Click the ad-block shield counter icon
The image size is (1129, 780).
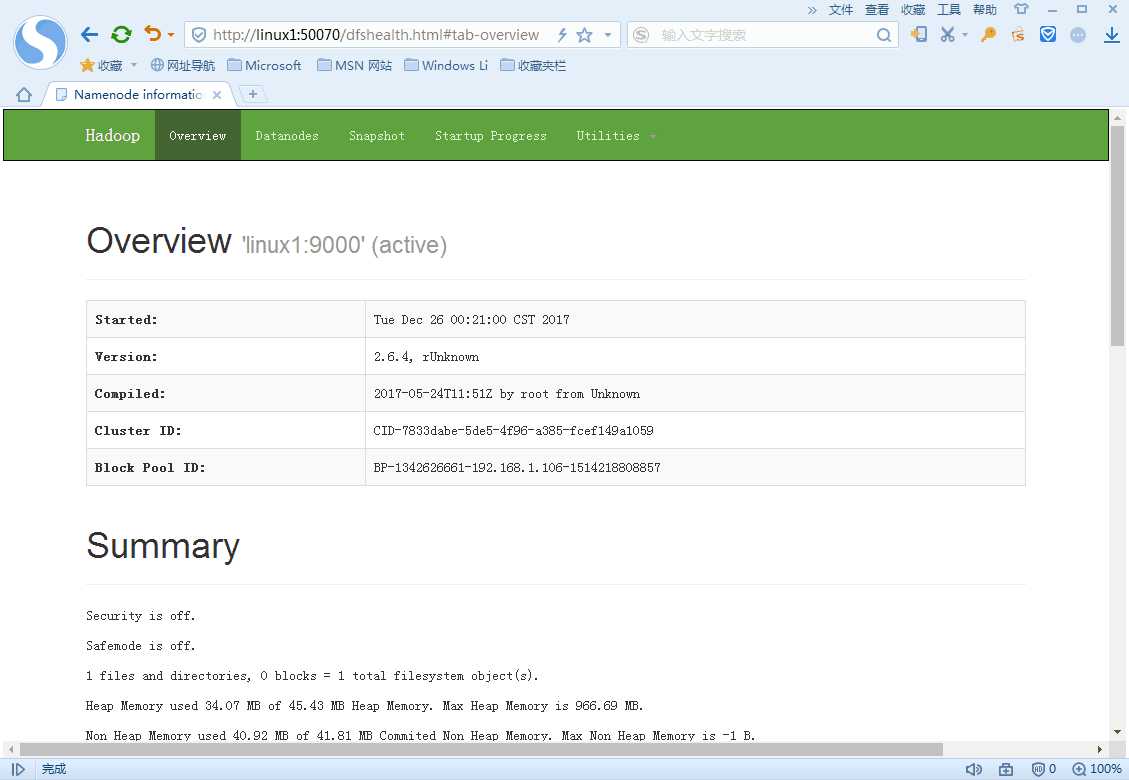[1043, 769]
